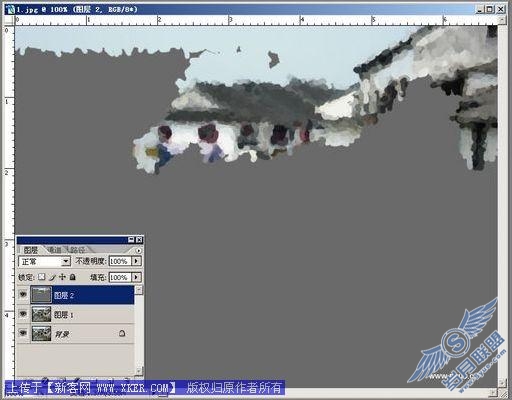Select the 背景 layer name
Image resolution: width=512 pixels, height=400 pixels.
click(x=62, y=334)
